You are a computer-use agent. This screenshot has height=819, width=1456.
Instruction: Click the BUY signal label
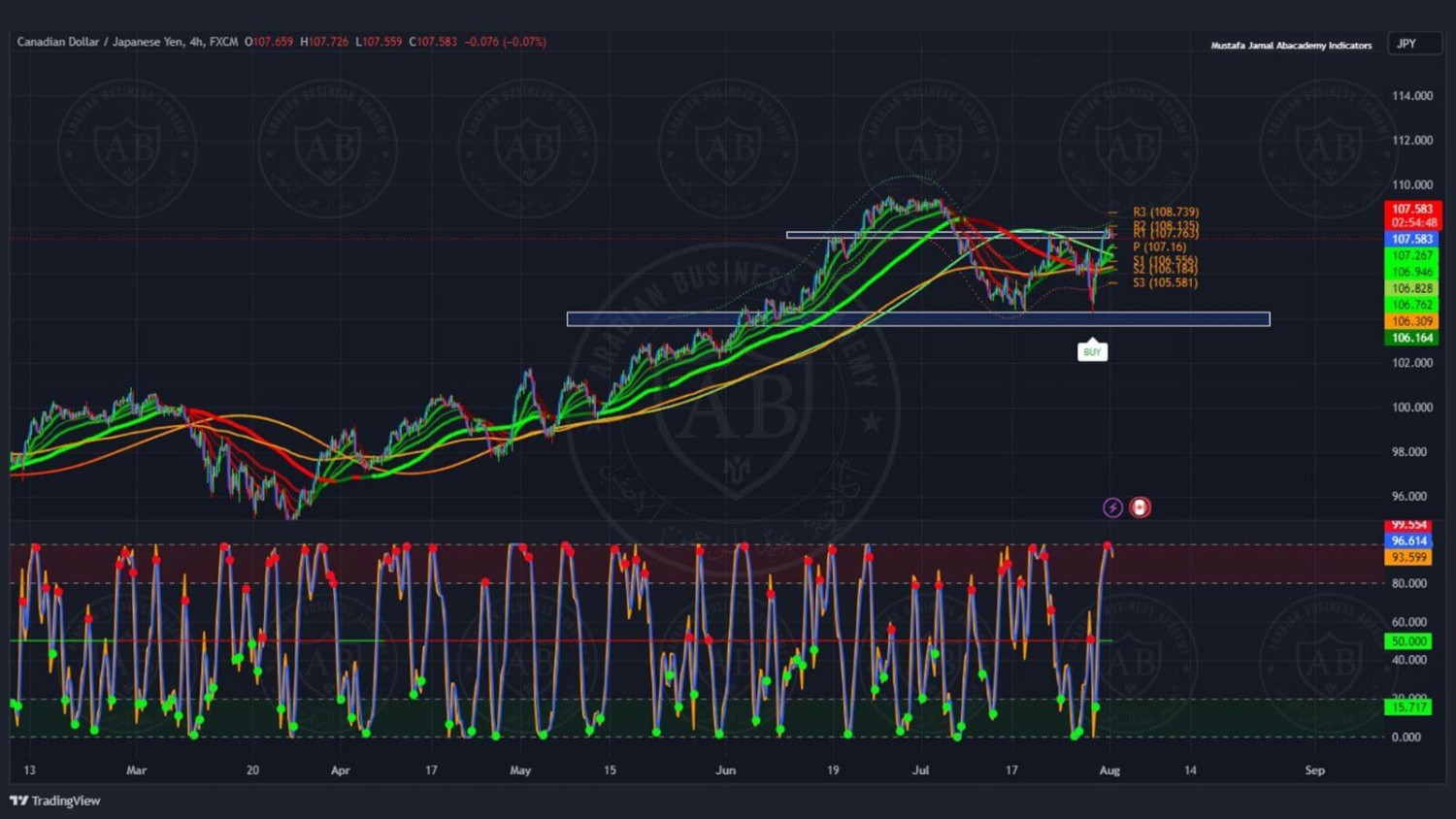pos(1092,350)
